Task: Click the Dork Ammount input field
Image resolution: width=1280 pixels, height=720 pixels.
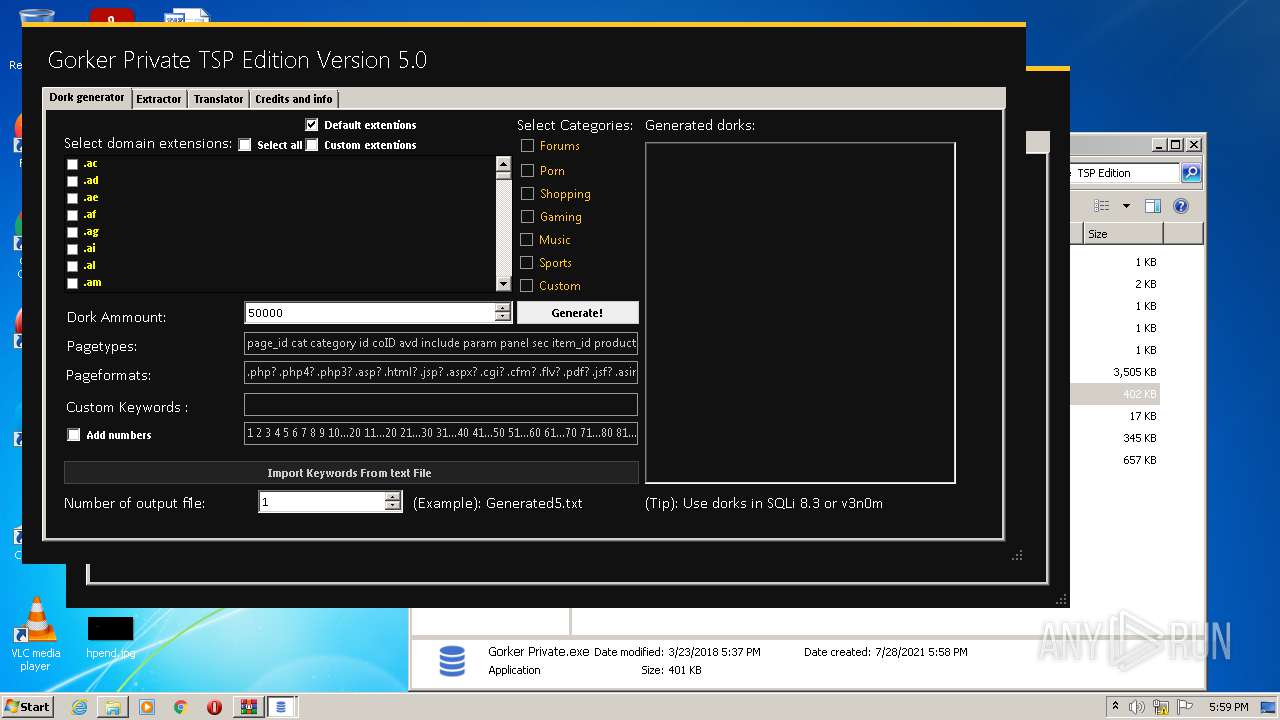Action: click(369, 313)
